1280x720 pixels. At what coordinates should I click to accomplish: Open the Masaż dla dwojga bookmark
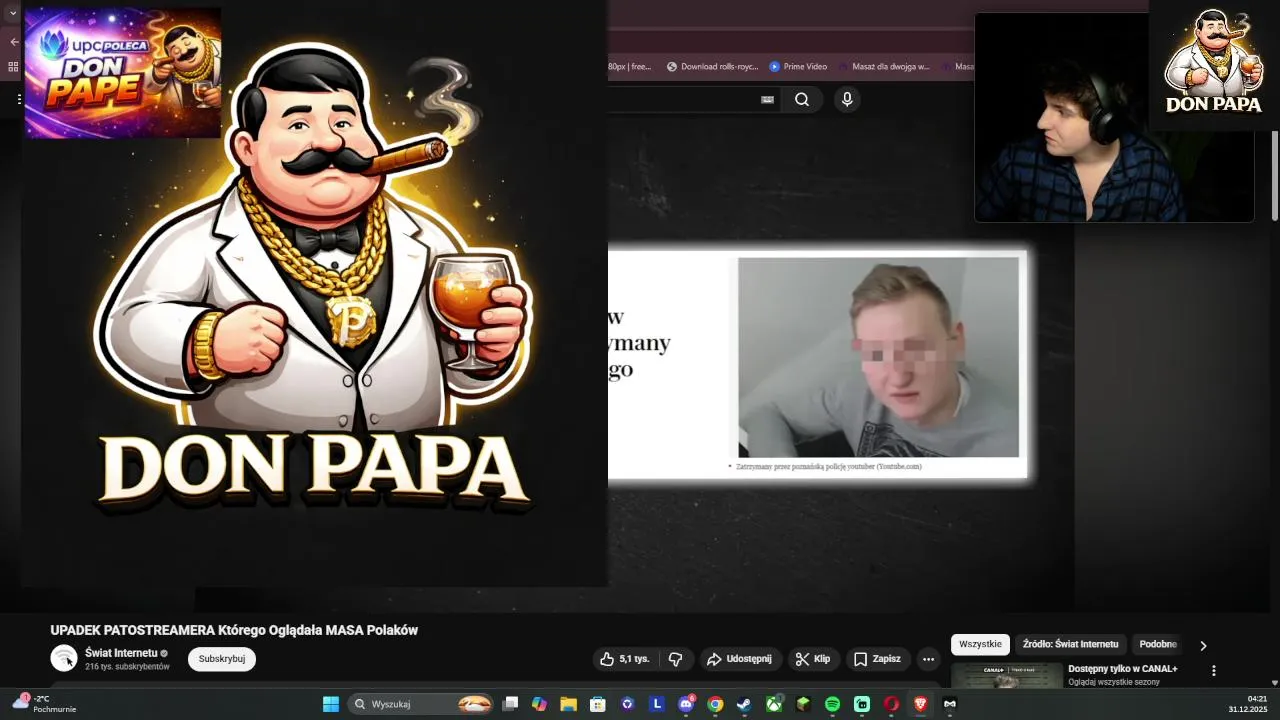click(x=884, y=67)
